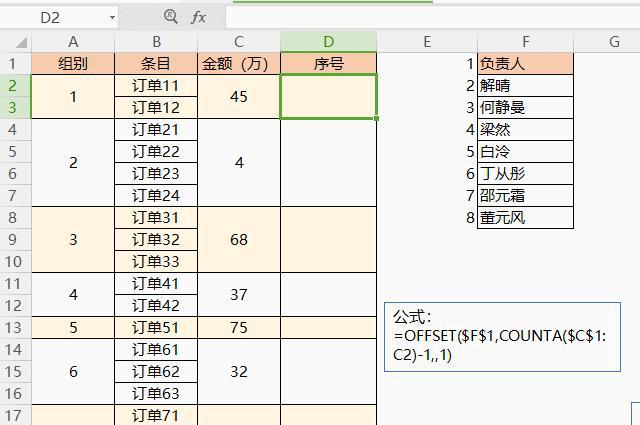Click the group cell with value 1
The height and width of the screenshot is (425, 640).
pos(73,96)
